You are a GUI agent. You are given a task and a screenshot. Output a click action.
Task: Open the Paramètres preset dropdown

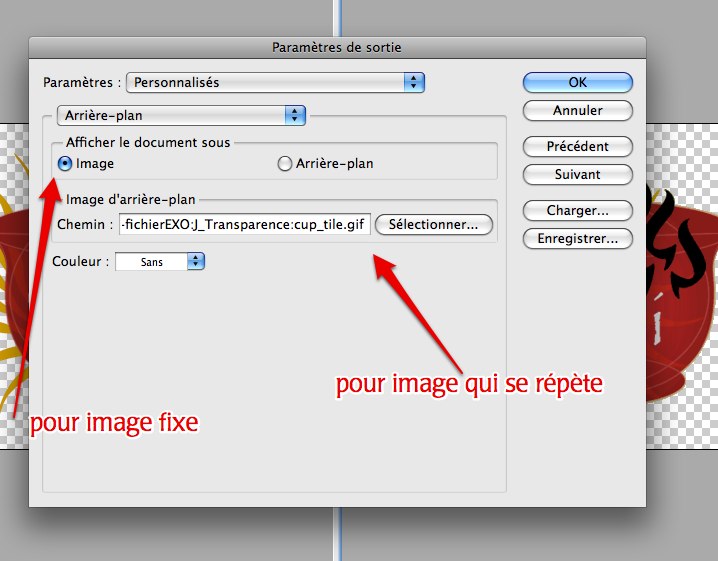[x=275, y=82]
